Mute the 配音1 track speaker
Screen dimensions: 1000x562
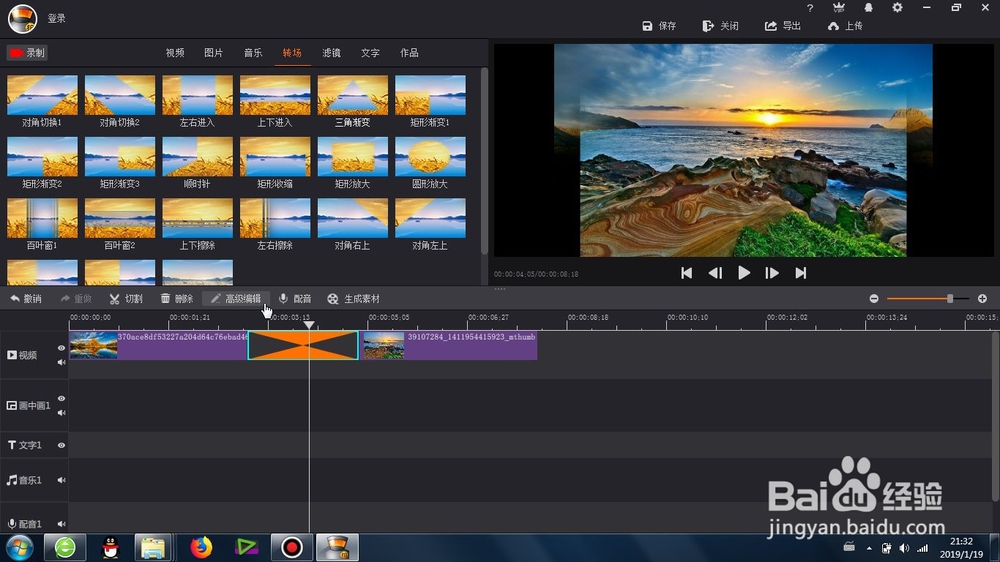point(61,524)
